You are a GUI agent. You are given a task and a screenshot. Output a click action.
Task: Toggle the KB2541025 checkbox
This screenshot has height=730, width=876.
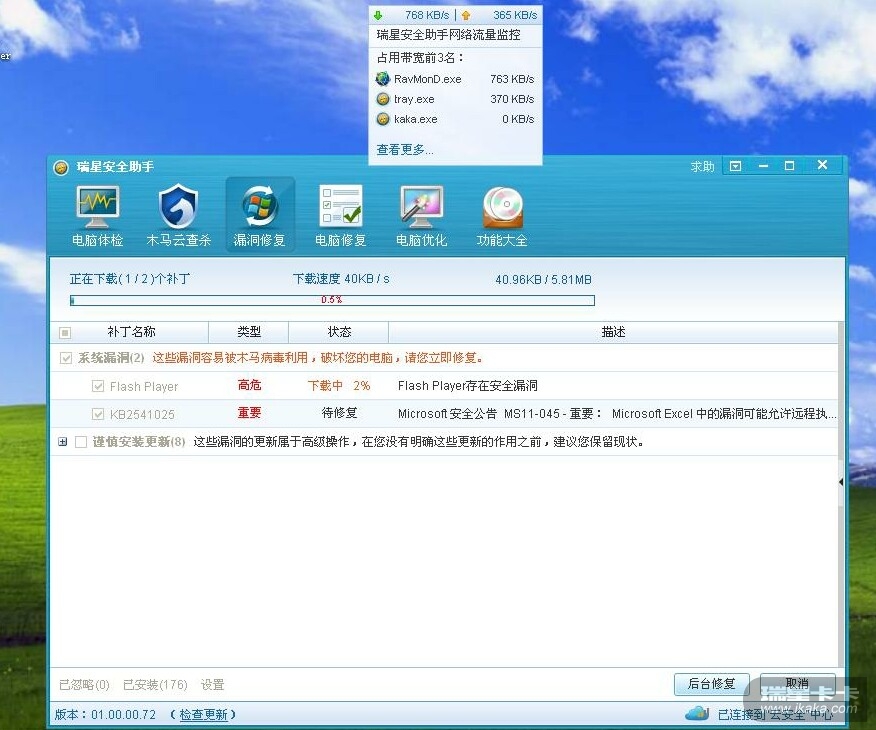pos(98,414)
